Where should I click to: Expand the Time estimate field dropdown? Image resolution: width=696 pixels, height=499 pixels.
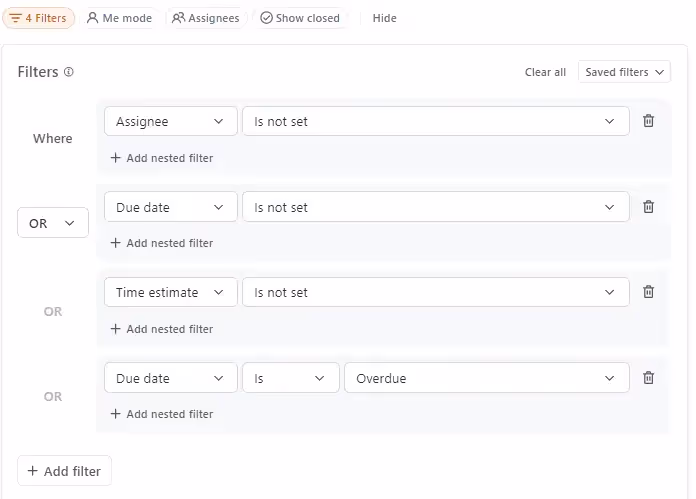pos(170,292)
